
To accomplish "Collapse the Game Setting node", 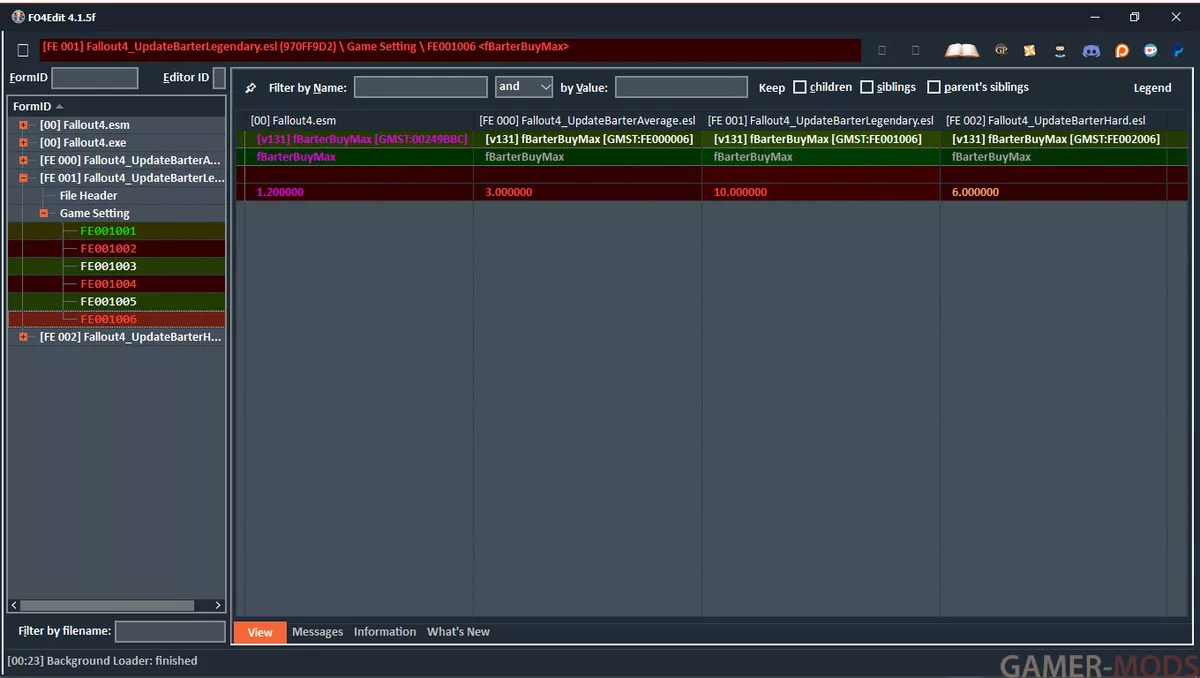I will point(44,213).
